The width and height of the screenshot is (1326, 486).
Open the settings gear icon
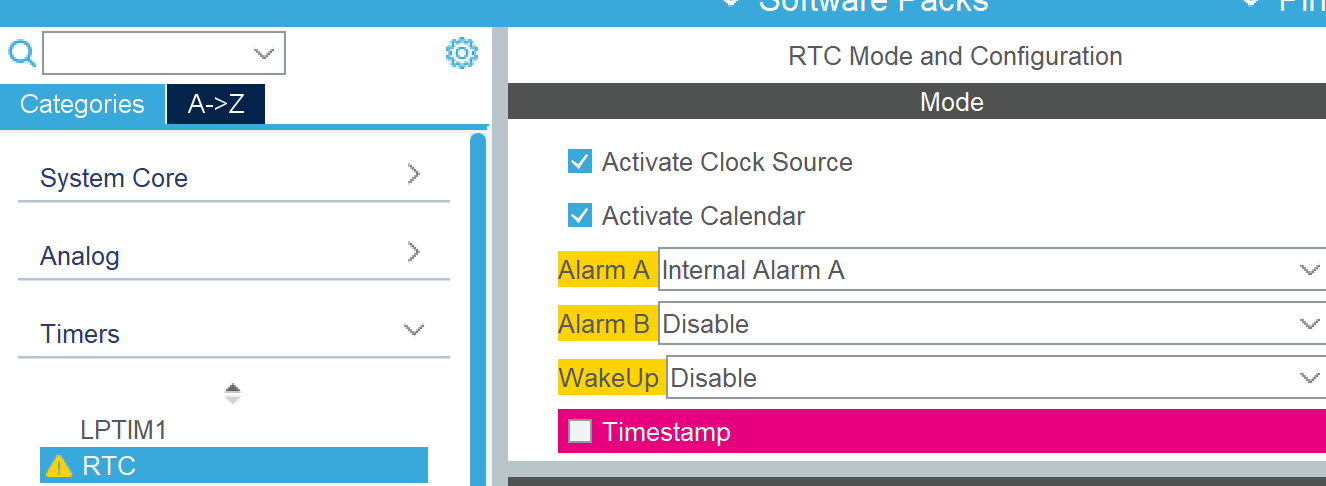coord(461,53)
